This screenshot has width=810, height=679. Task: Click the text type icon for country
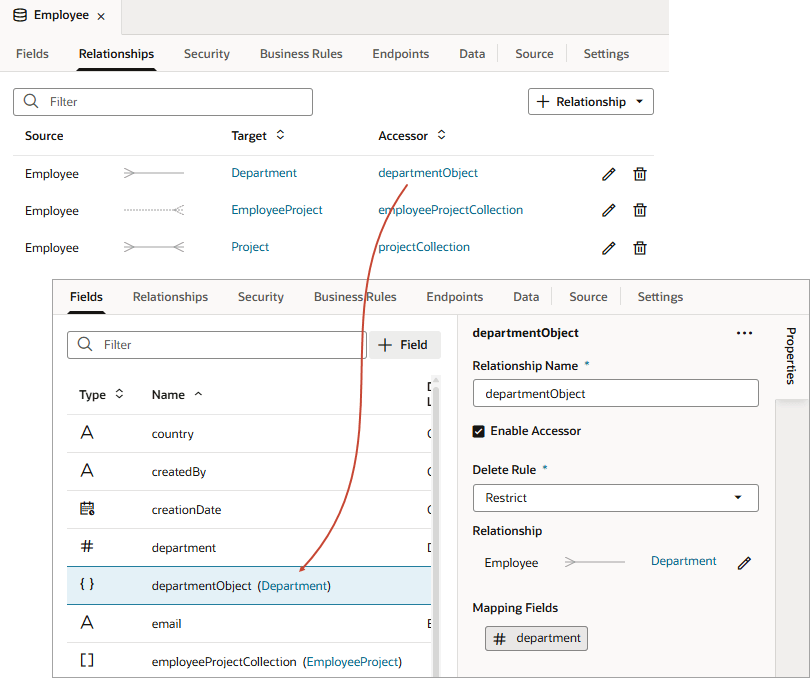coord(87,433)
